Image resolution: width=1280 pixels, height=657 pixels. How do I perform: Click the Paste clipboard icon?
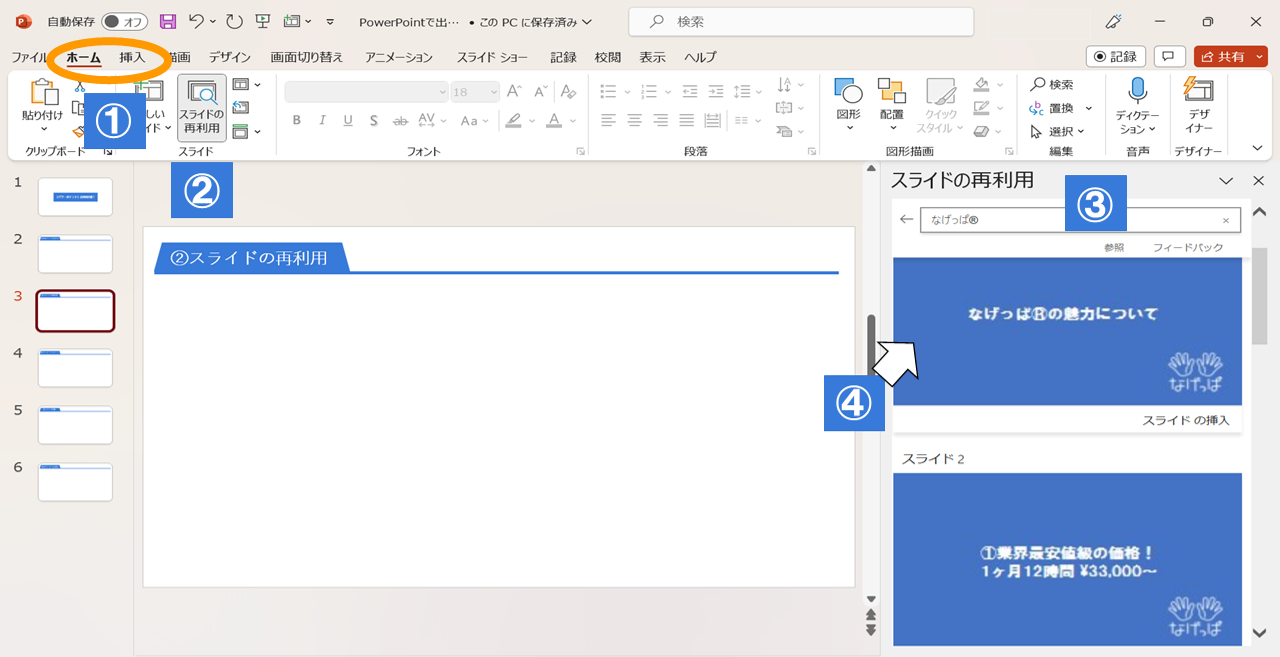pyautogui.click(x=43, y=92)
